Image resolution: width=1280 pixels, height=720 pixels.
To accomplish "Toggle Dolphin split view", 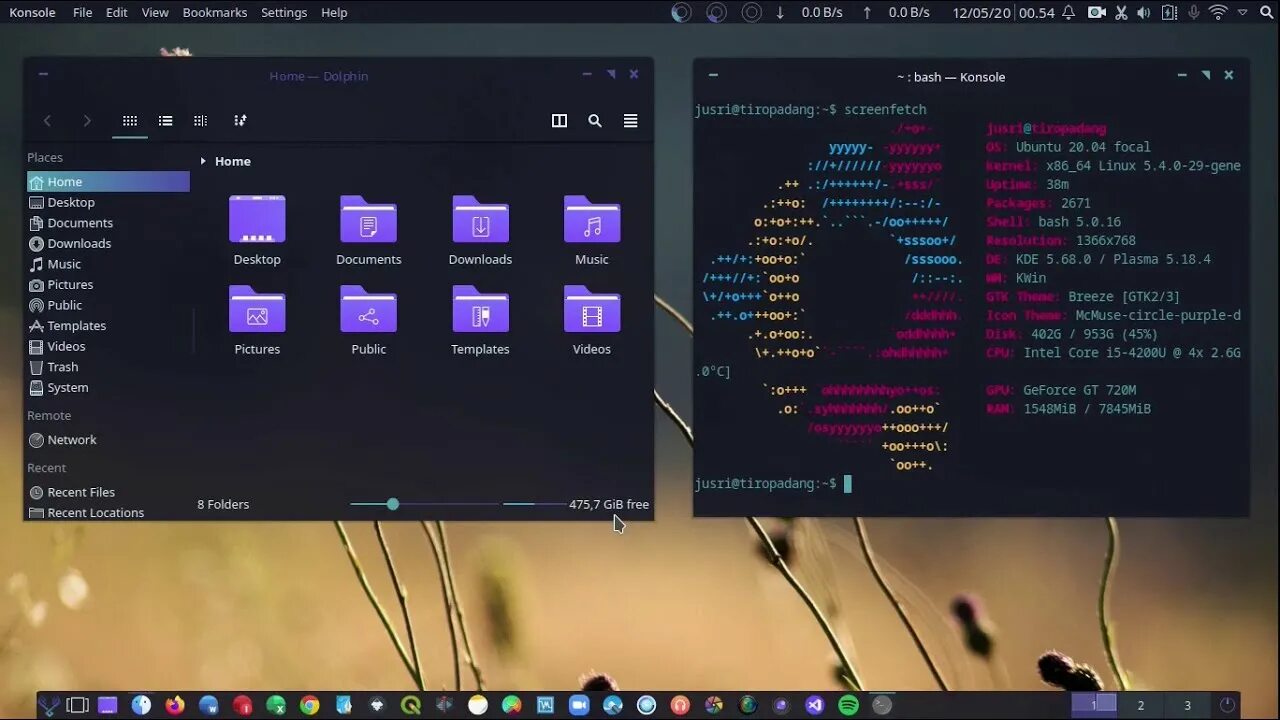I will coord(560,121).
